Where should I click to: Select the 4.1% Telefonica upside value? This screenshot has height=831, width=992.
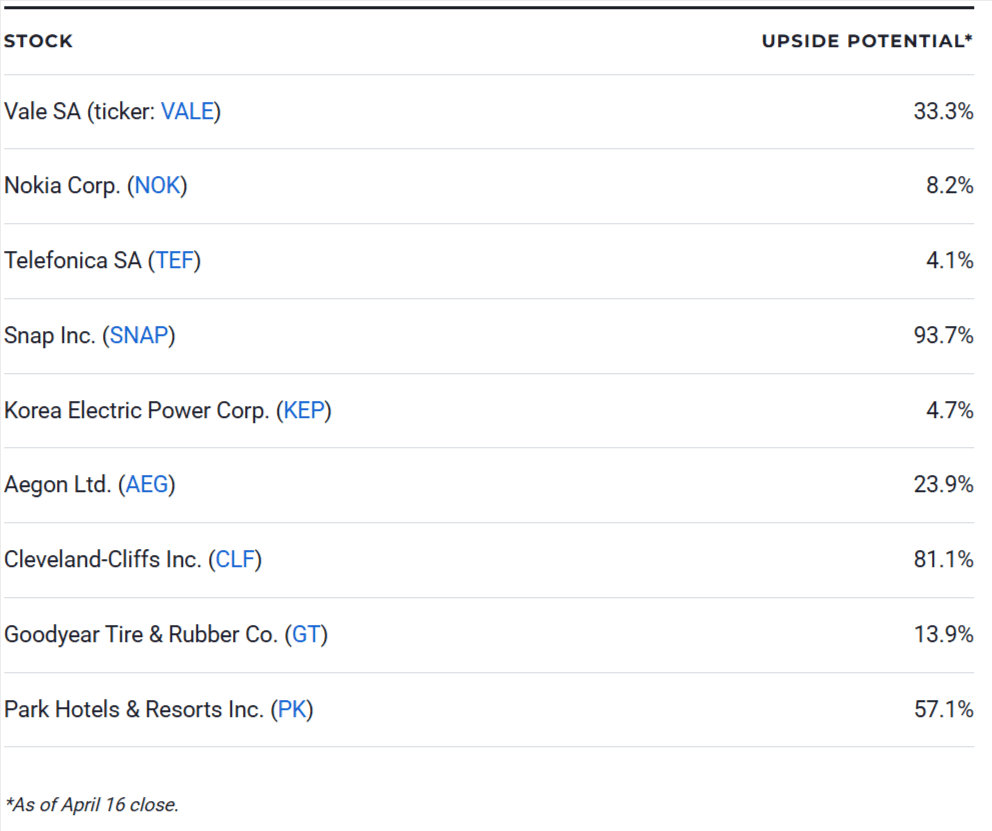point(949,261)
